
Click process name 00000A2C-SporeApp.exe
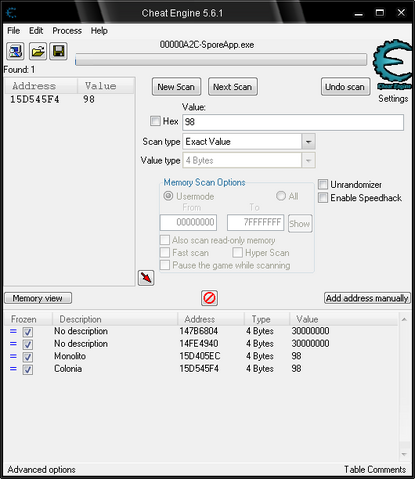[207, 45]
